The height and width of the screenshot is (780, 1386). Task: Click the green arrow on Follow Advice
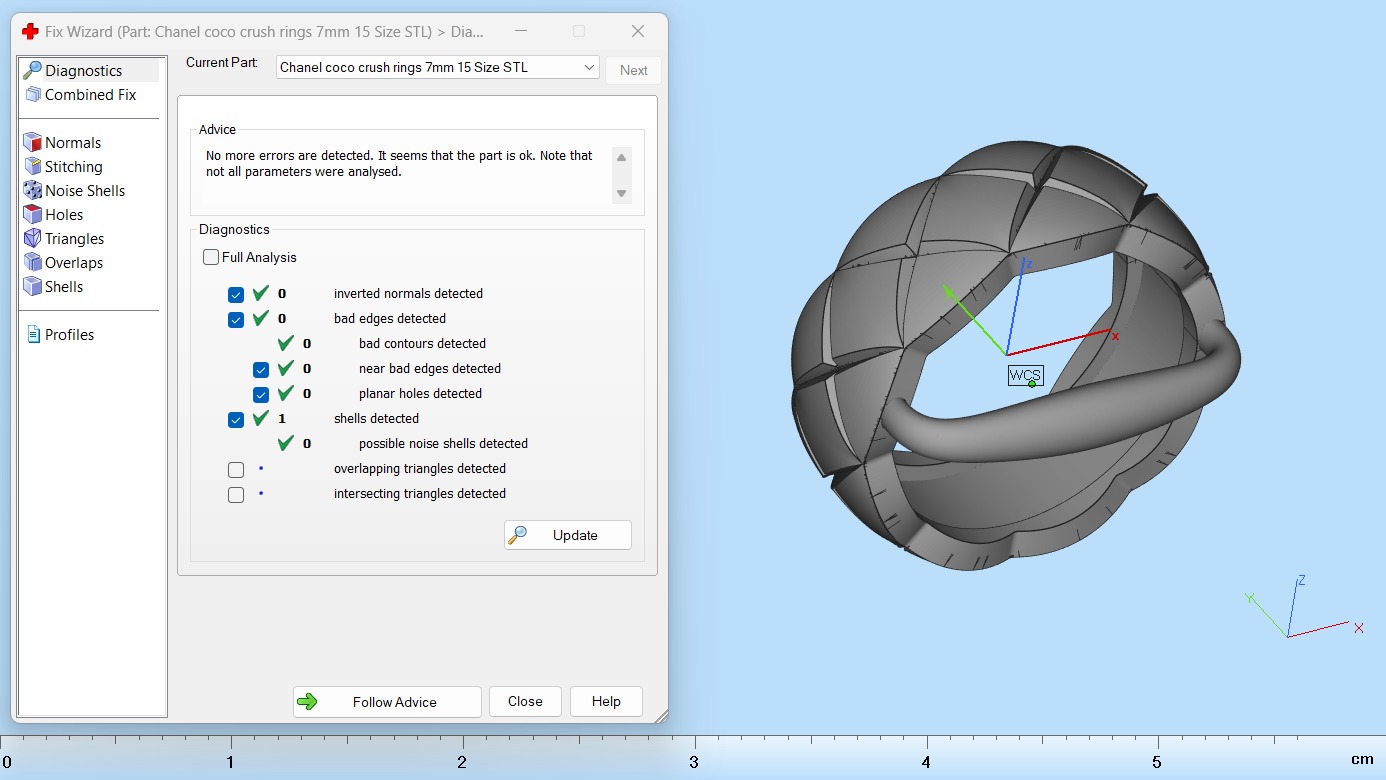pyautogui.click(x=308, y=702)
